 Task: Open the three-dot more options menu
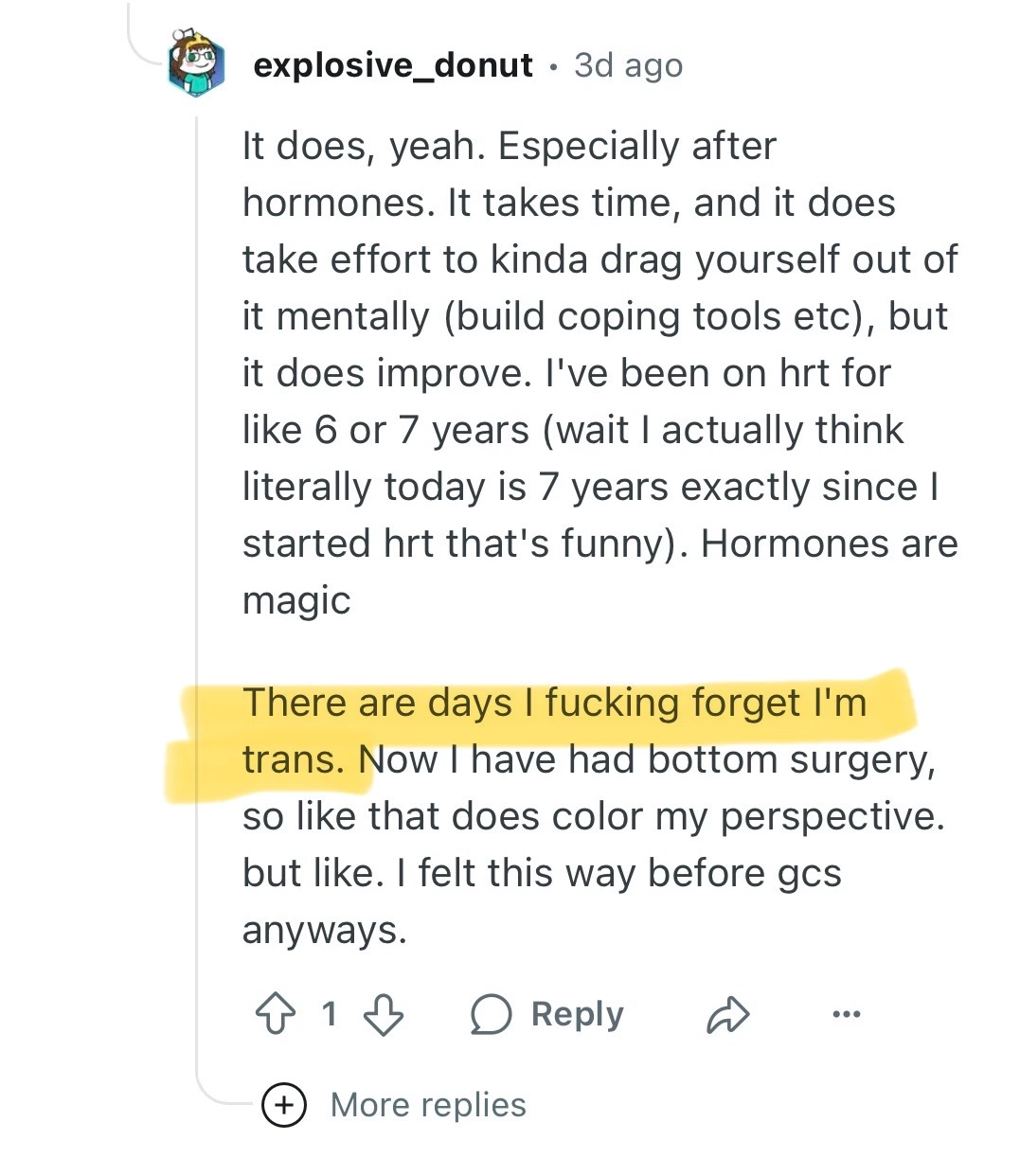[x=846, y=1014]
